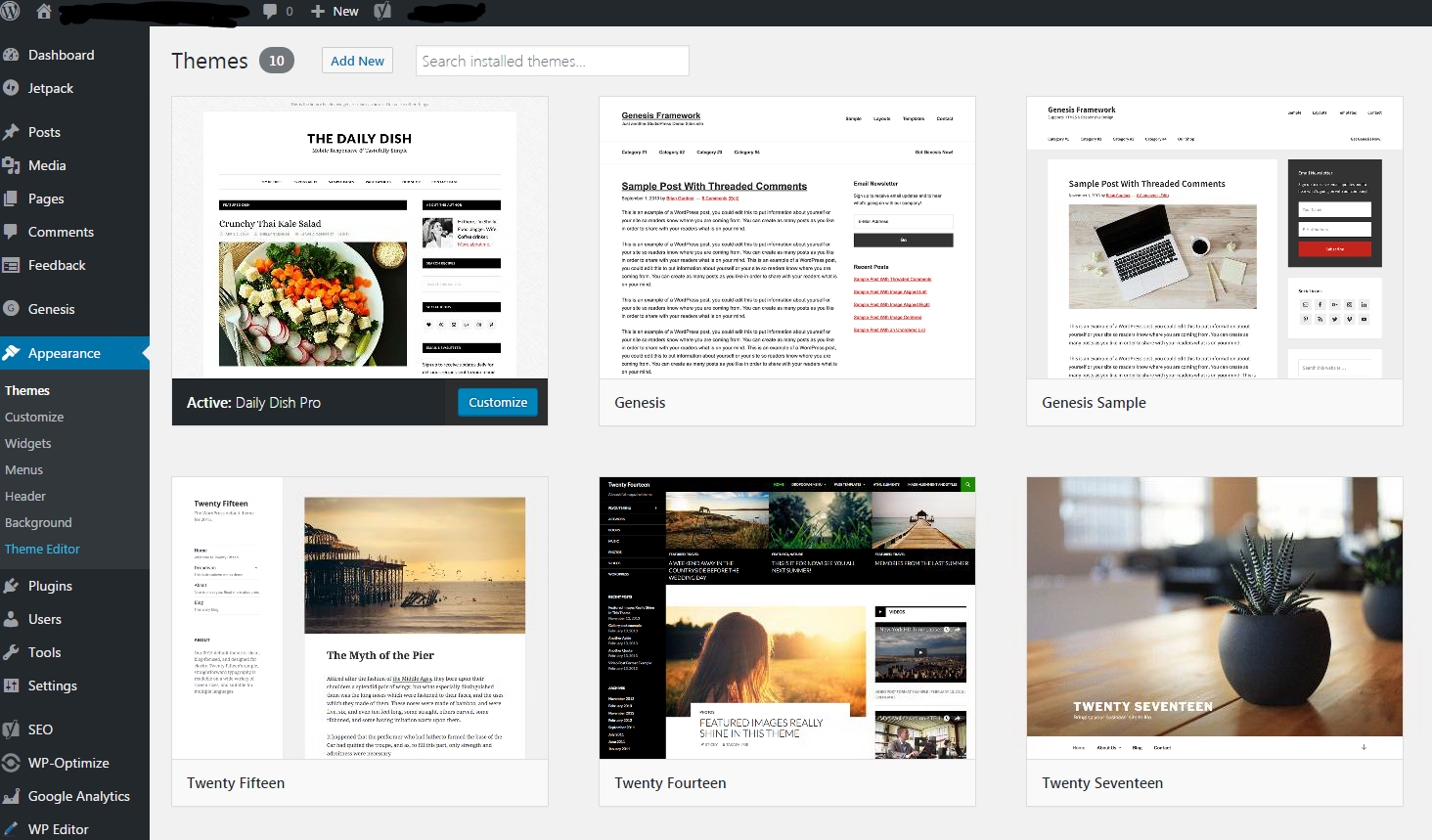Click the Dashboard gauge icon
Image resolution: width=1432 pixels, height=840 pixels.
pyautogui.click(x=11, y=56)
